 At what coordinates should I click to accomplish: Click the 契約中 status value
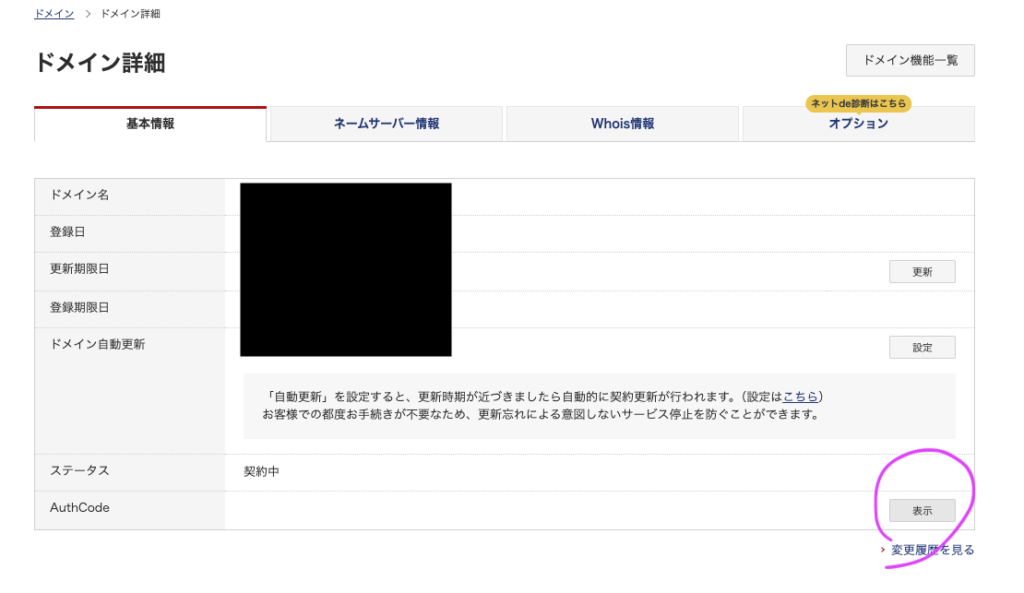261,472
